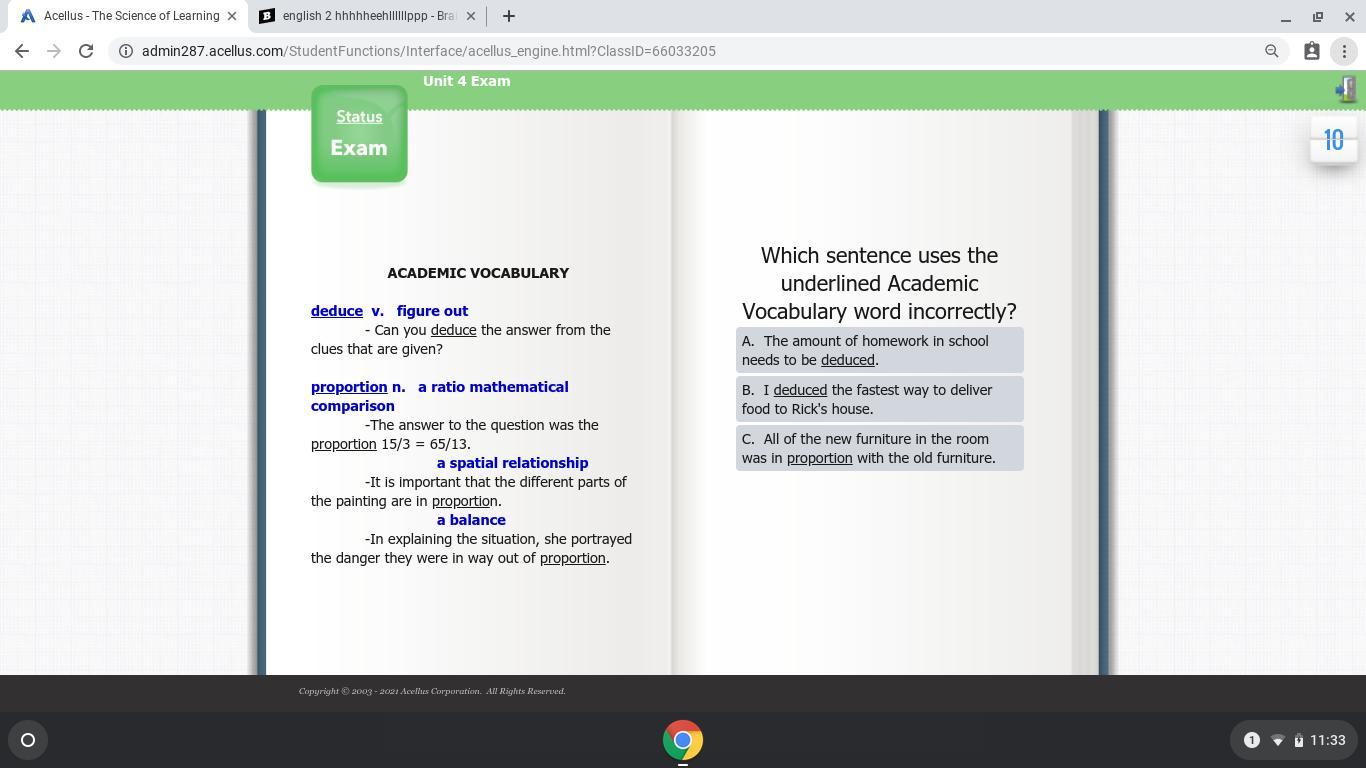Click the Wi-Fi icon in system tray
The width and height of the screenshot is (1366, 768).
click(x=1277, y=740)
